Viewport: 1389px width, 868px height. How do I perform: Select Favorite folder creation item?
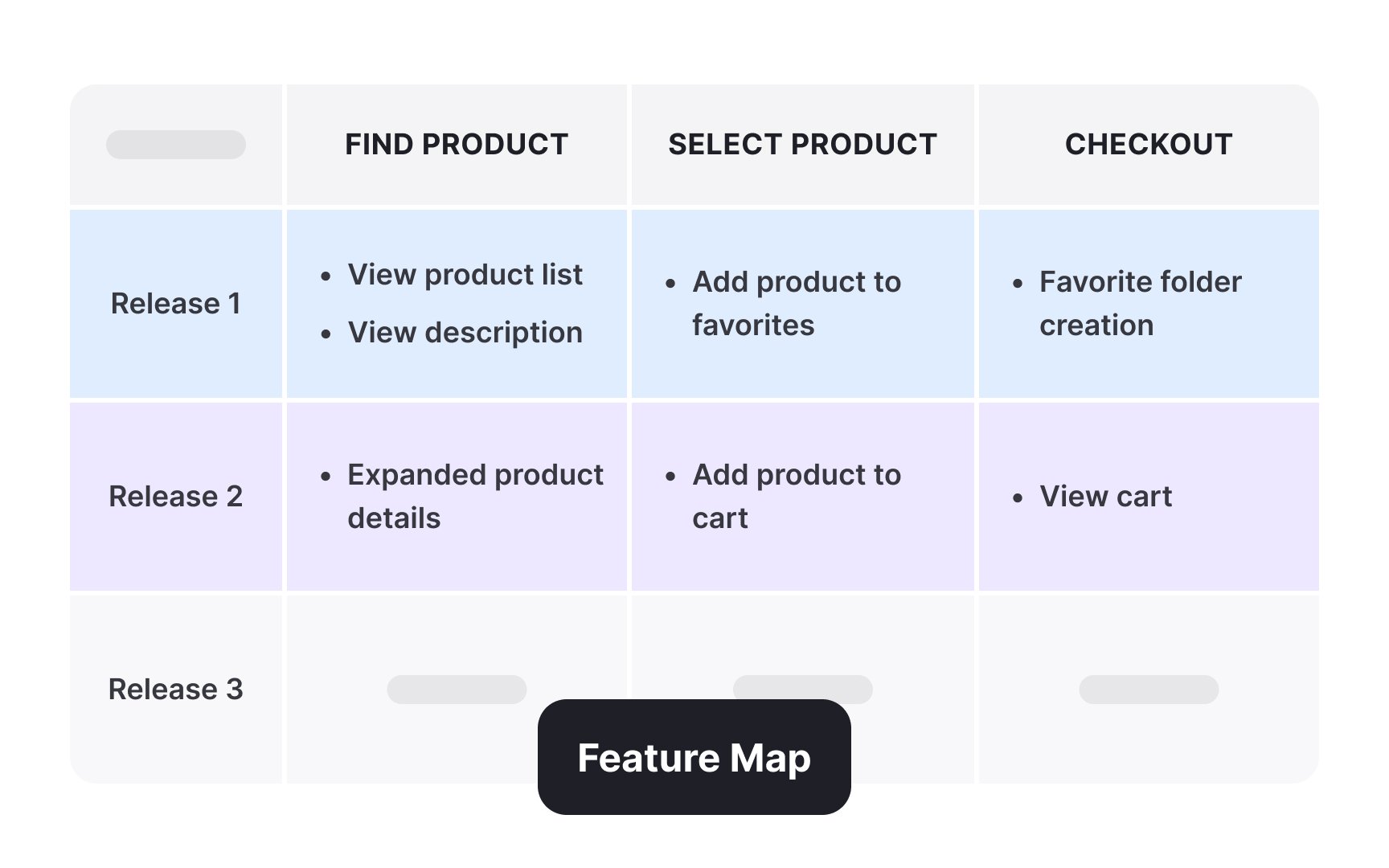(1141, 304)
